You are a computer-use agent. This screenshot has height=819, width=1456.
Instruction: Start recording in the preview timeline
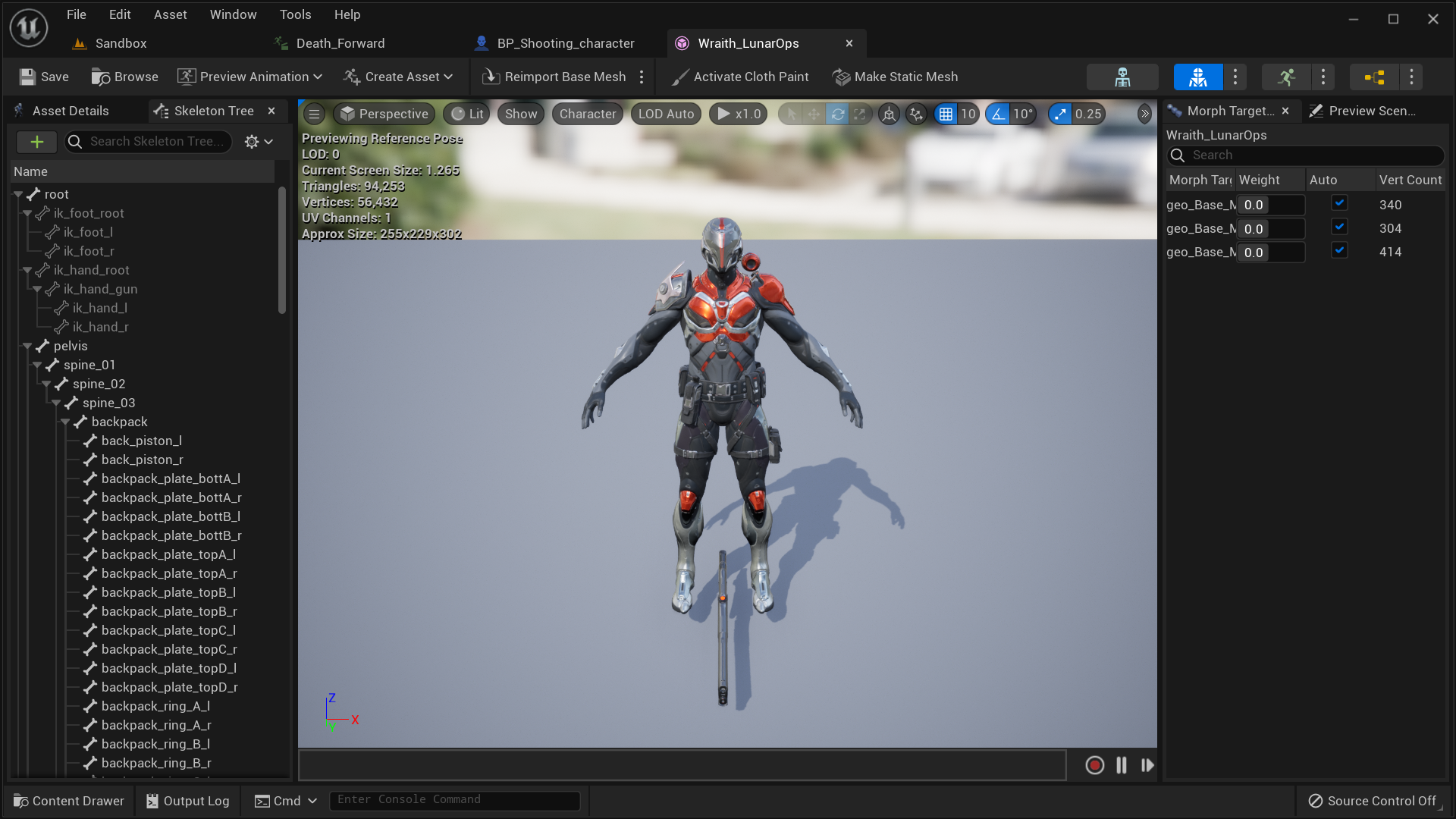pyautogui.click(x=1094, y=765)
